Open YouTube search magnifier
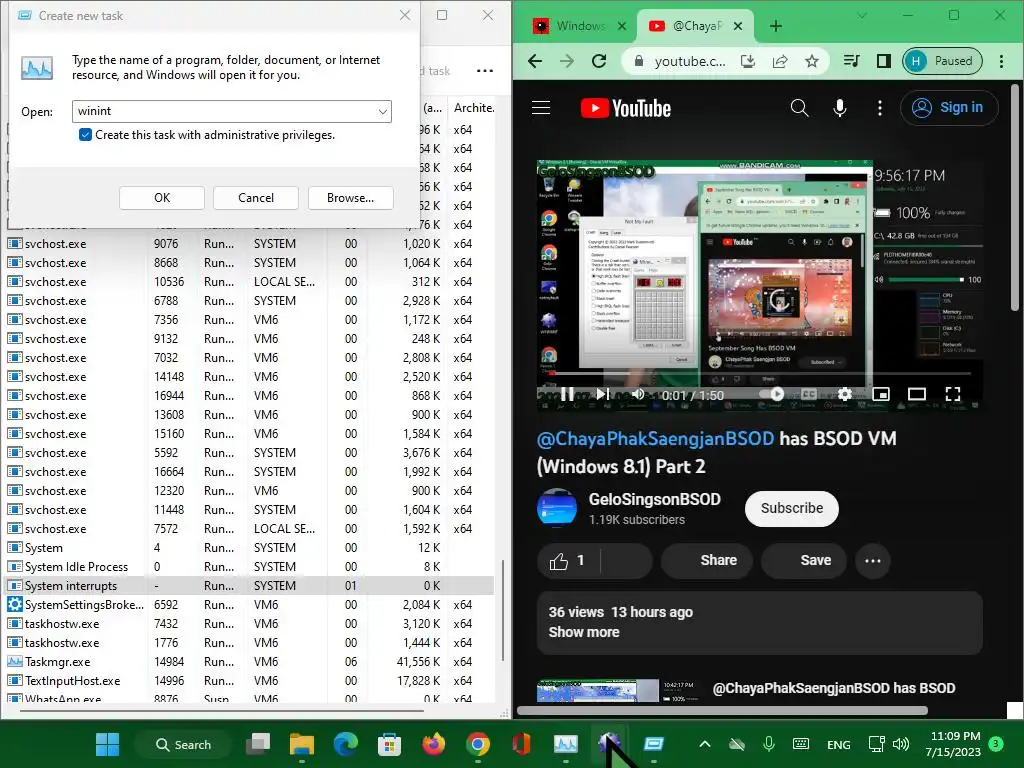This screenshot has height=768, width=1024. coord(799,108)
